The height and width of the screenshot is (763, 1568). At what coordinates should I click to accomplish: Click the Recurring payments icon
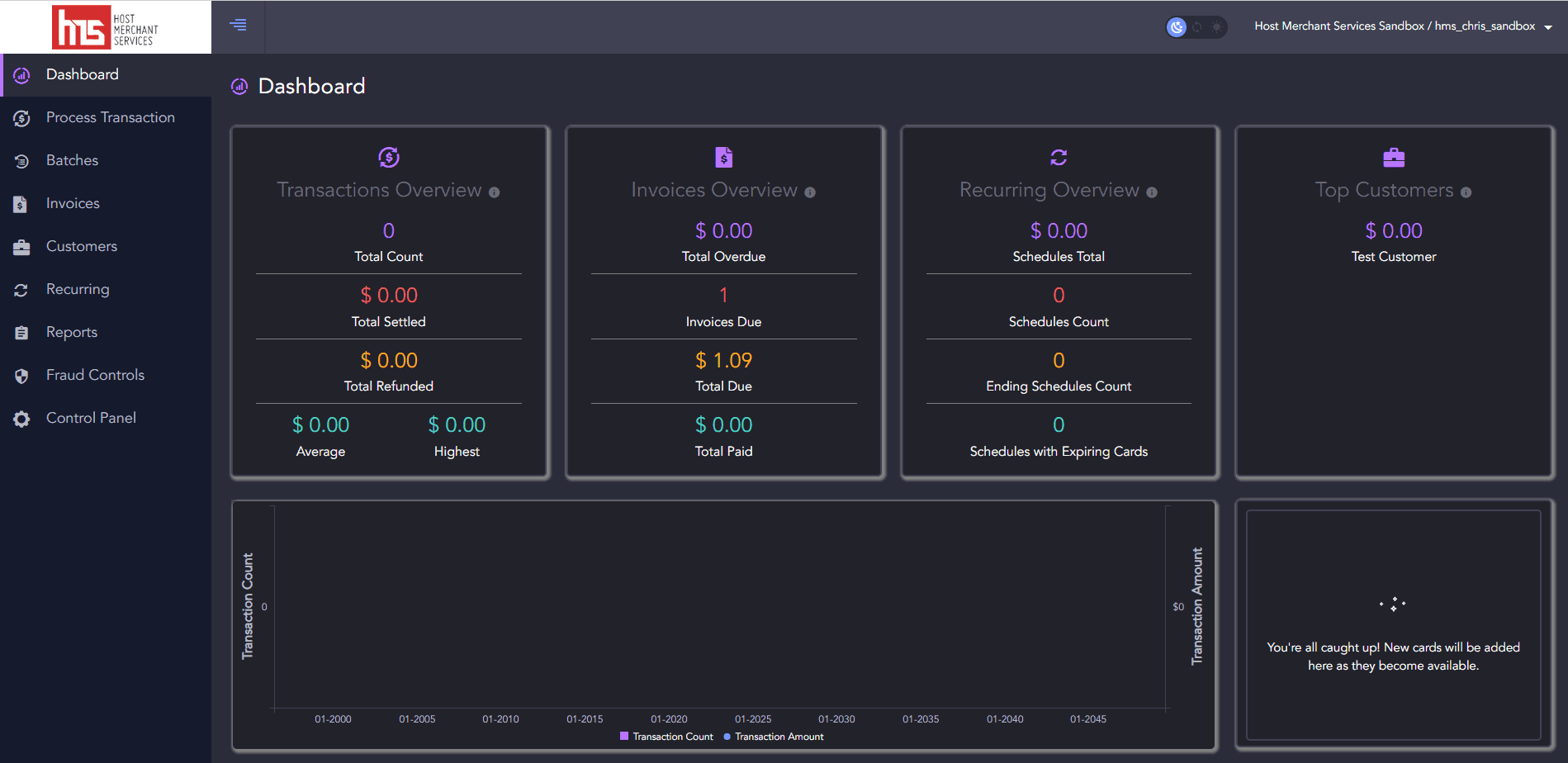pyautogui.click(x=21, y=289)
